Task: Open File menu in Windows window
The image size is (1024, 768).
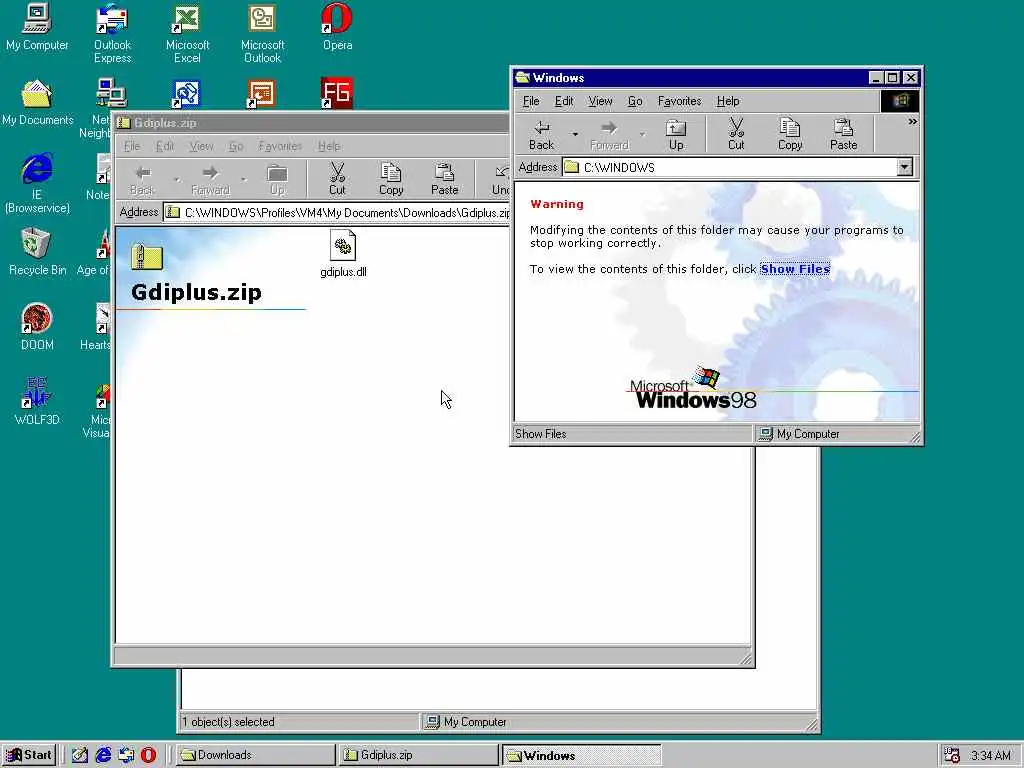Action: [x=531, y=101]
